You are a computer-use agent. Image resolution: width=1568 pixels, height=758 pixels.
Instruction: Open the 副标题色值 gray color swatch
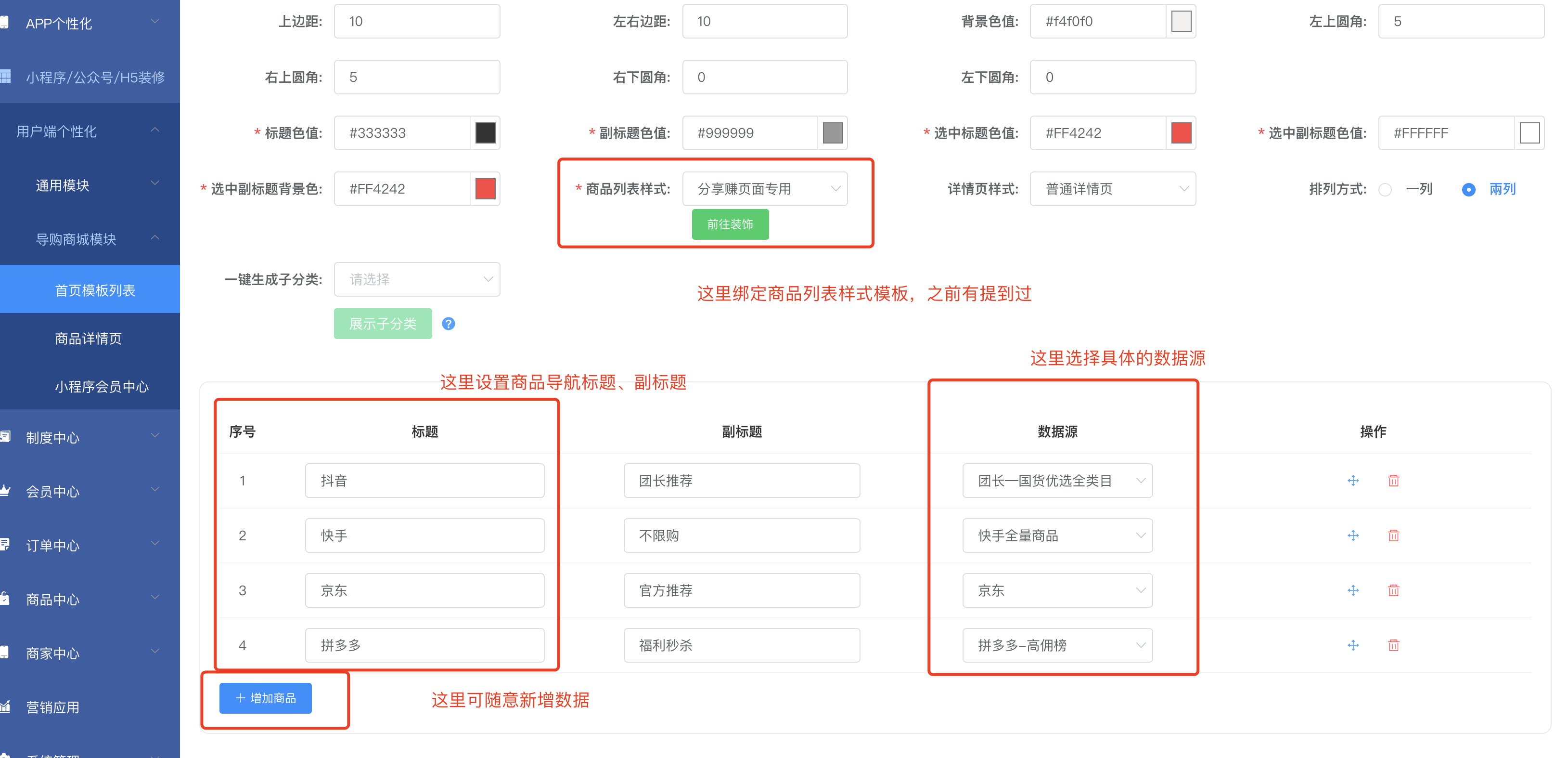[833, 133]
